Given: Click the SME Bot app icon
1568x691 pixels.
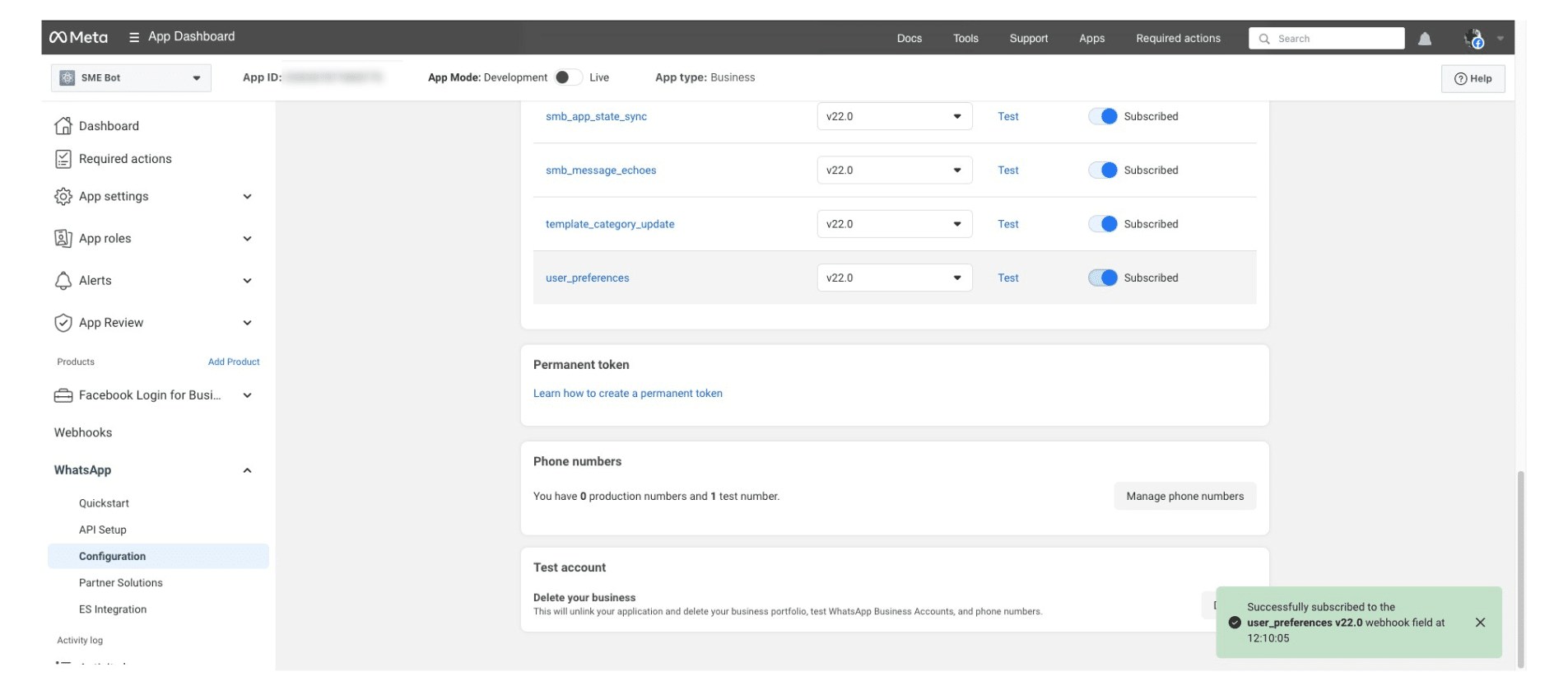Looking at the screenshot, I should 67,78.
